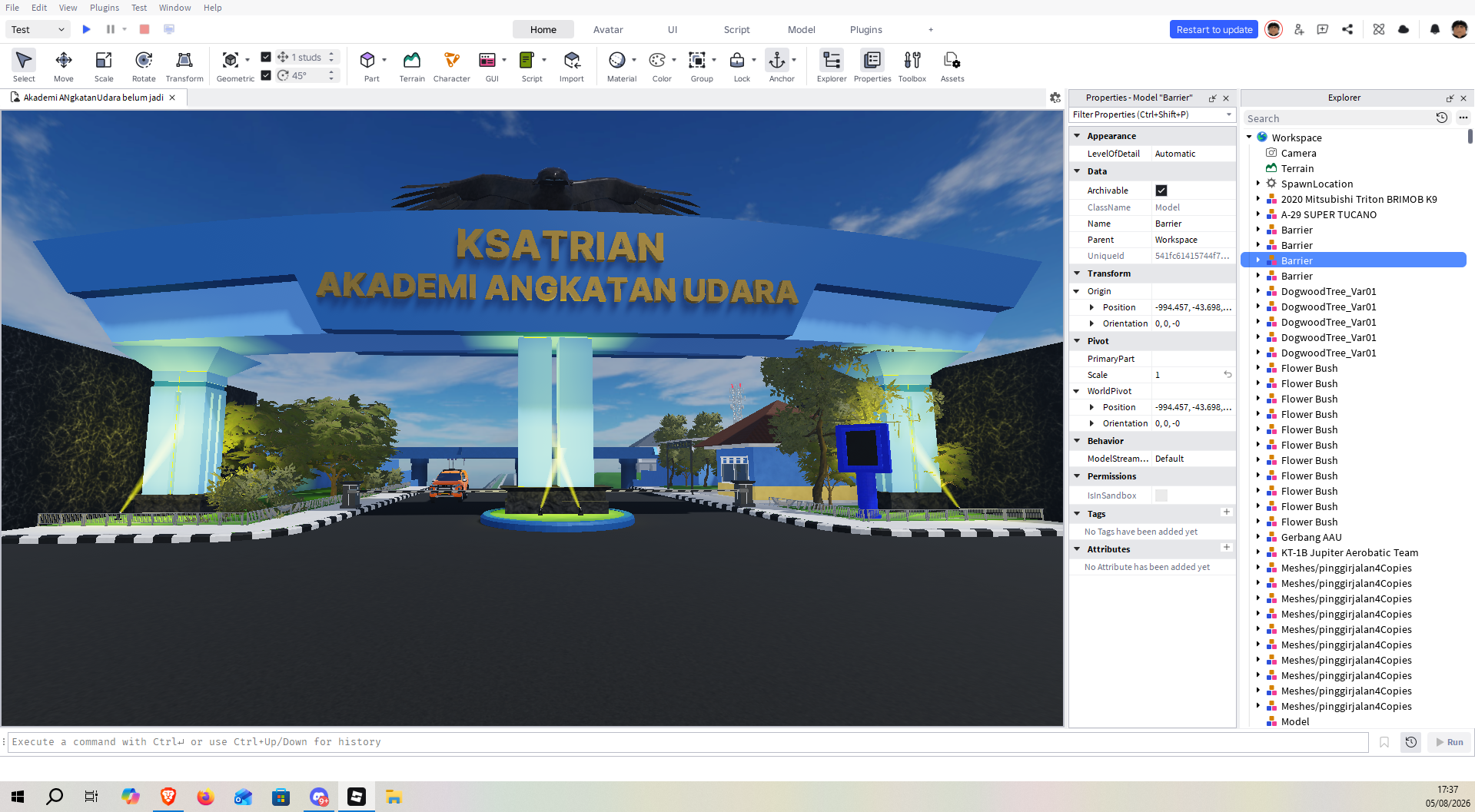Toggle the Properties panel button
The image size is (1475, 812).
tap(872, 66)
